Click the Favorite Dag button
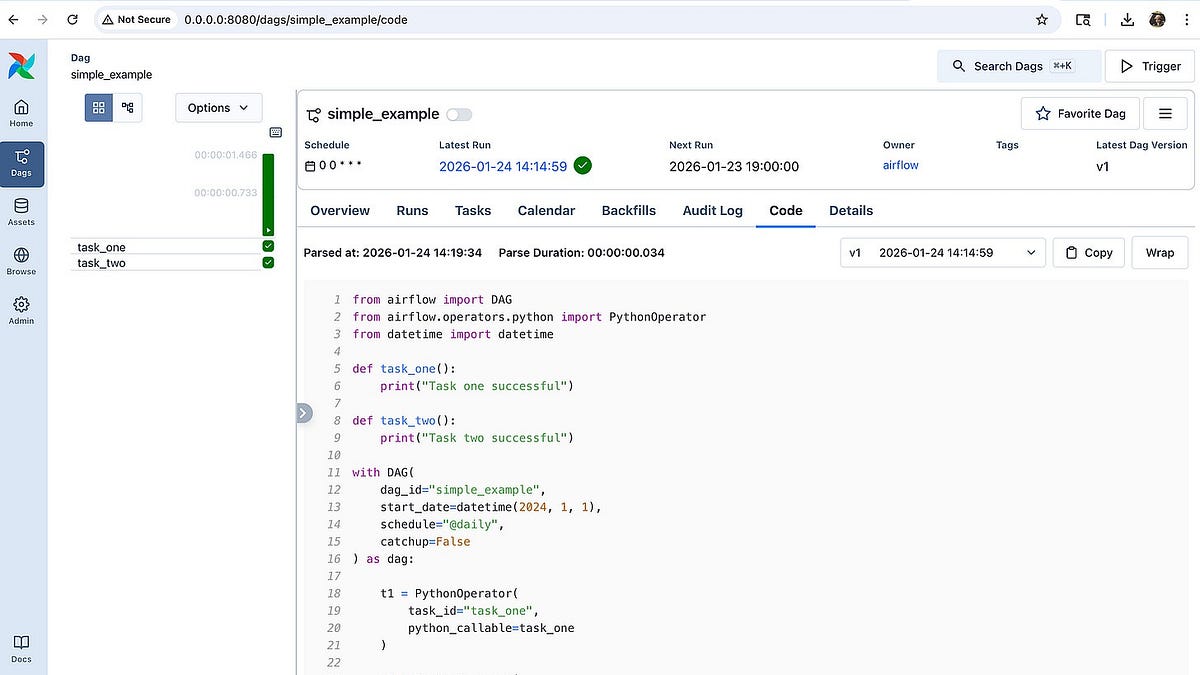Screen dimensions: 1200x675 pos(1081,113)
